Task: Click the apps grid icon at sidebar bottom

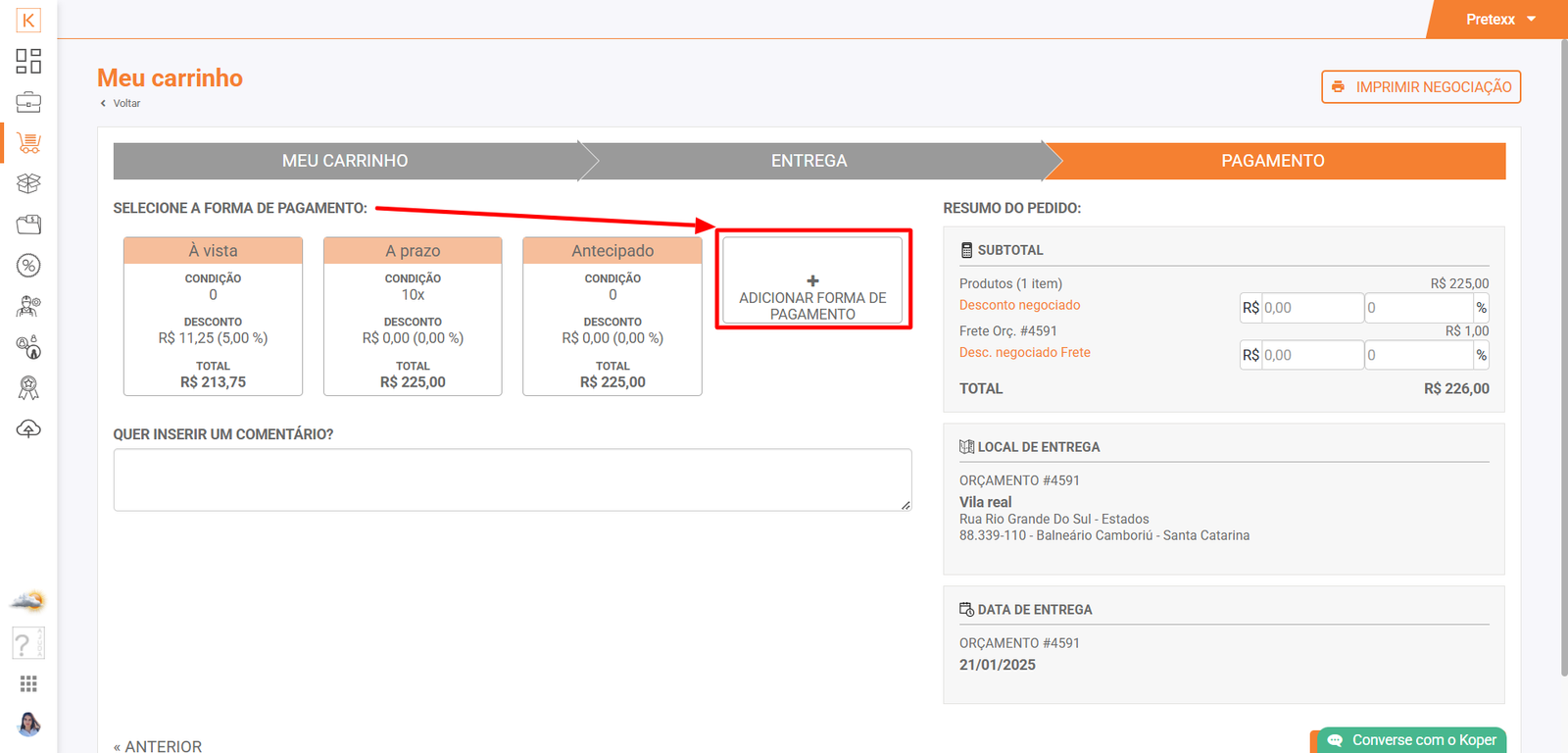Action: pos(28,683)
